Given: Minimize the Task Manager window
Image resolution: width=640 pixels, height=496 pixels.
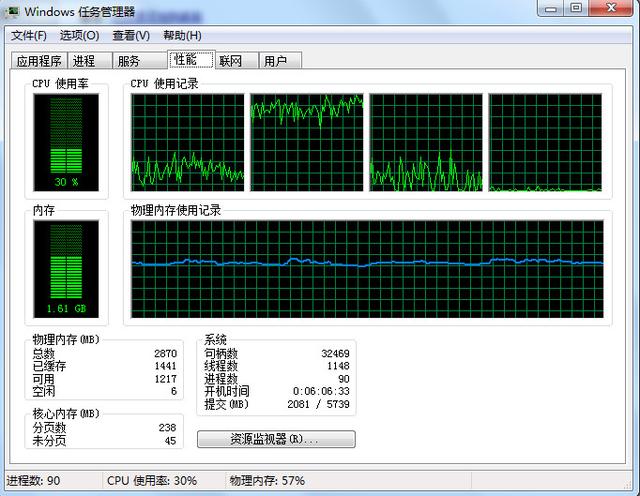Looking at the screenshot, I should [552, 9].
